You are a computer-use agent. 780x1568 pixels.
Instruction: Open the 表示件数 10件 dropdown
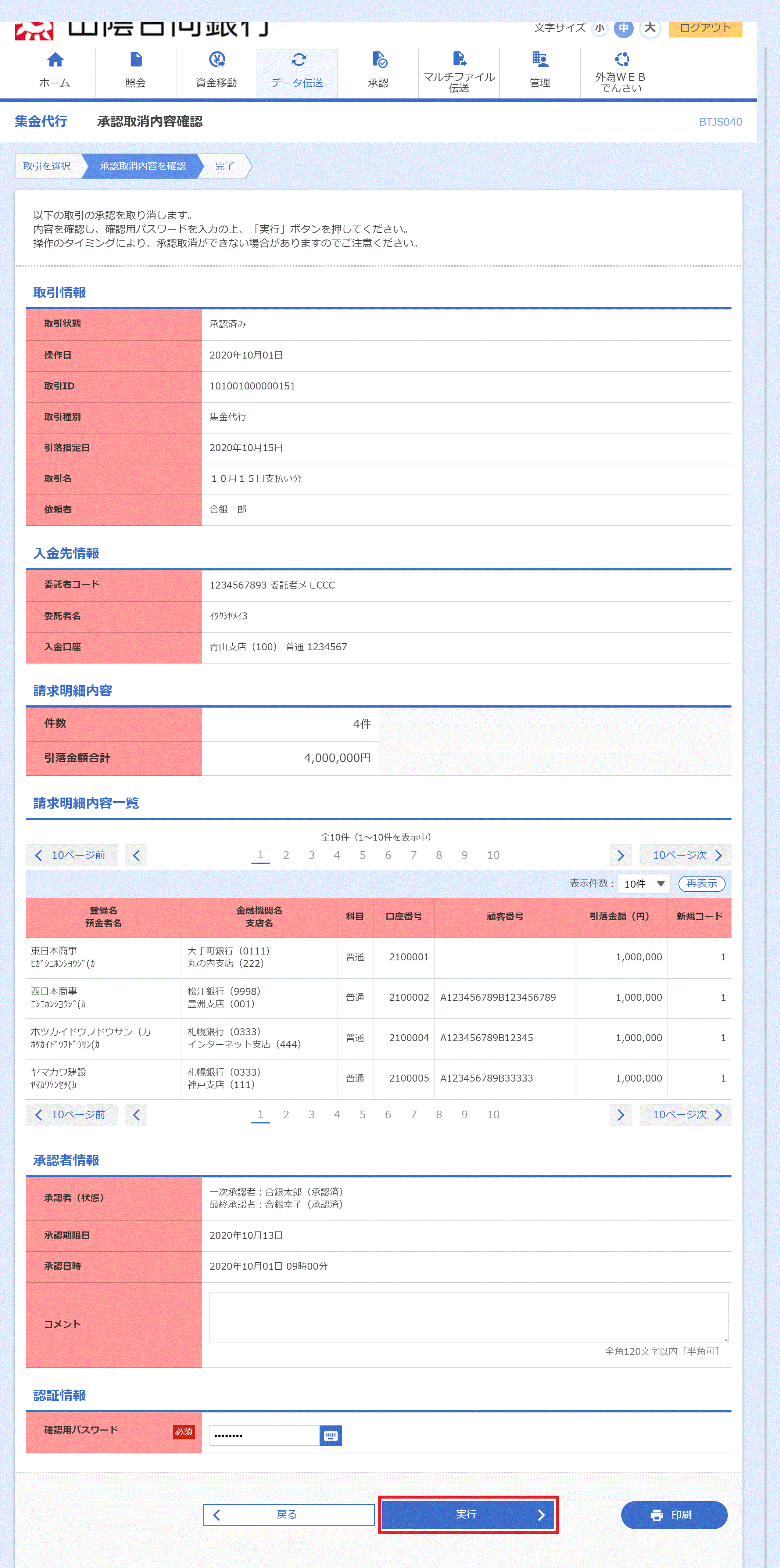(644, 883)
